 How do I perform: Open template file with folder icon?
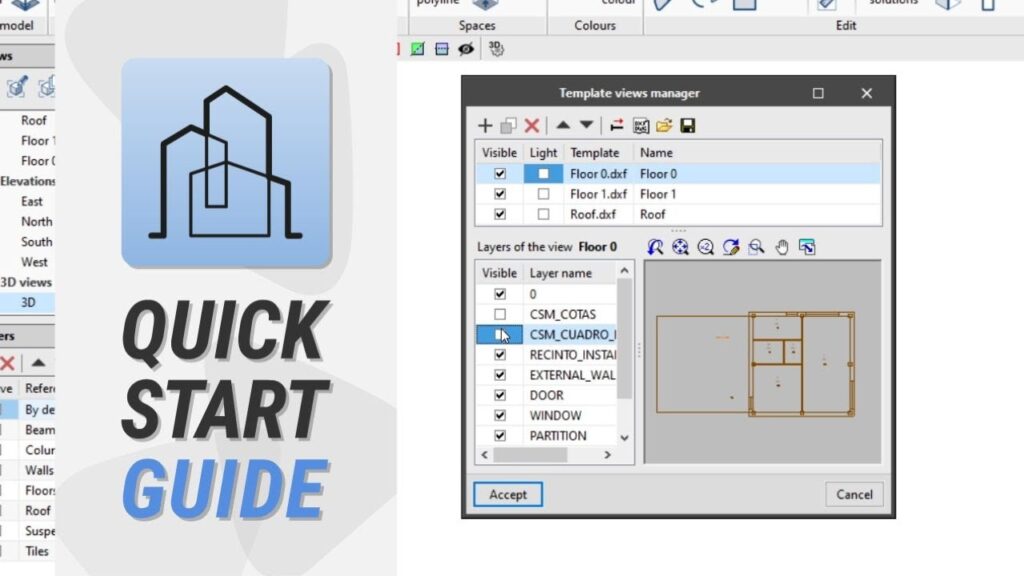coord(664,126)
